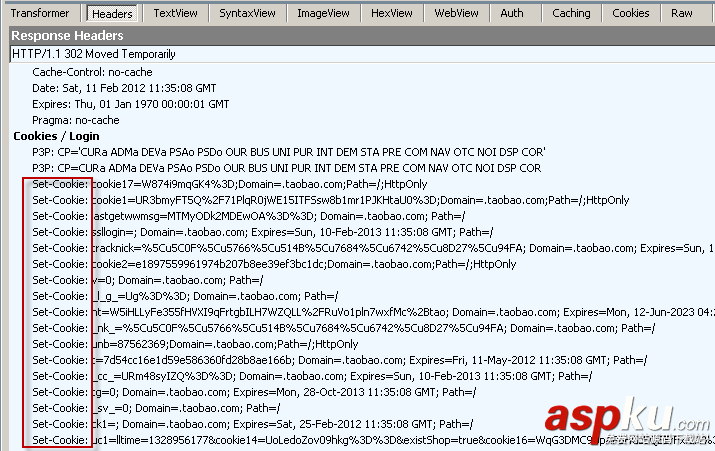Select the Set-Cookie _sv_=0 row
The width and height of the screenshot is (715, 451).
(156, 408)
